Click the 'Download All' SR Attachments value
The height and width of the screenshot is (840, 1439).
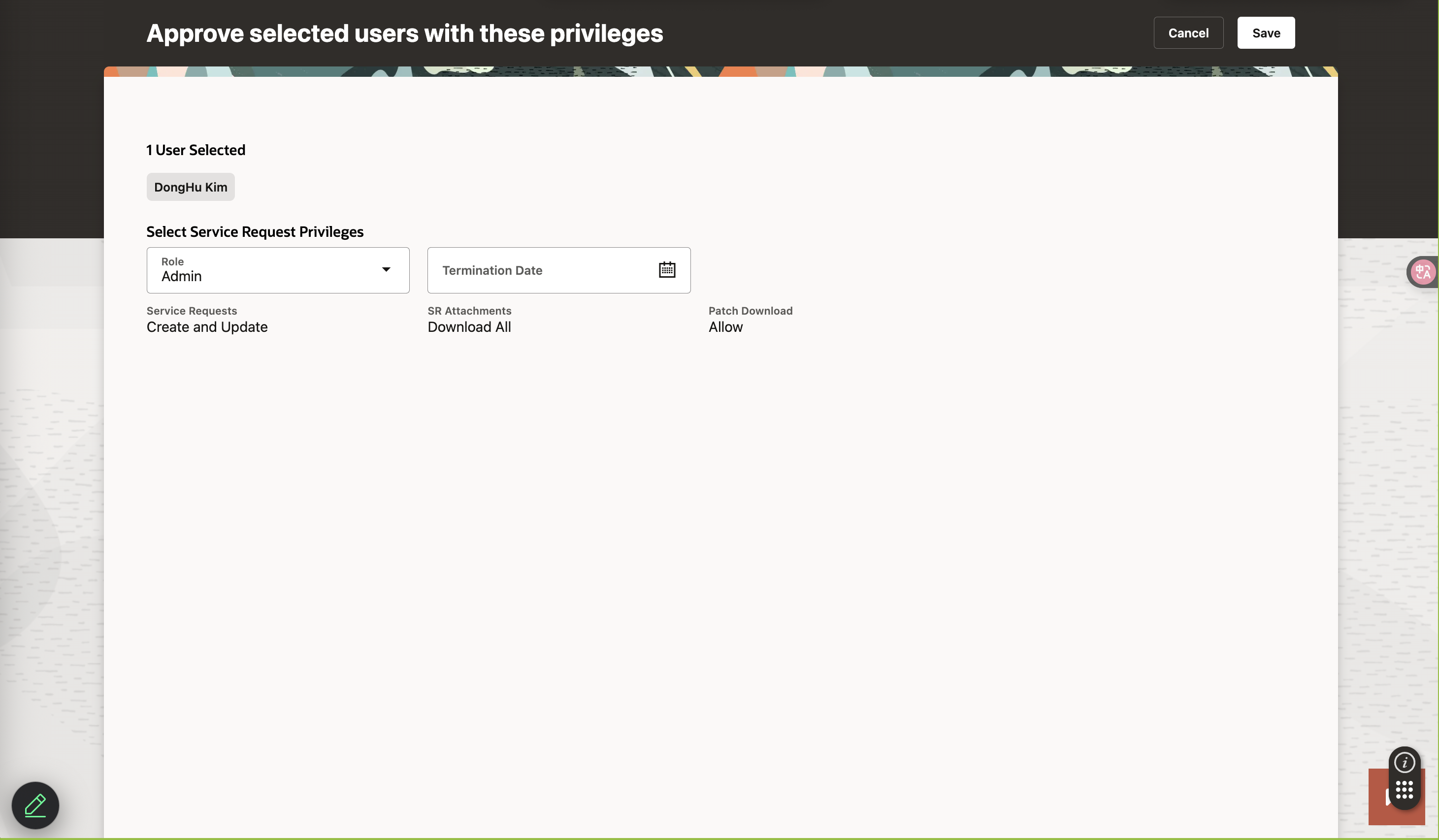coord(469,326)
